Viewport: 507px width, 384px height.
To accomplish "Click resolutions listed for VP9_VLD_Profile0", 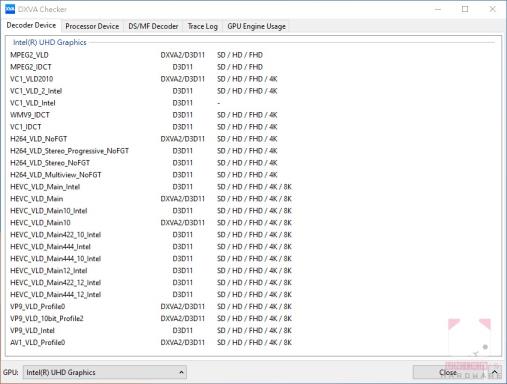I will point(254,307).
